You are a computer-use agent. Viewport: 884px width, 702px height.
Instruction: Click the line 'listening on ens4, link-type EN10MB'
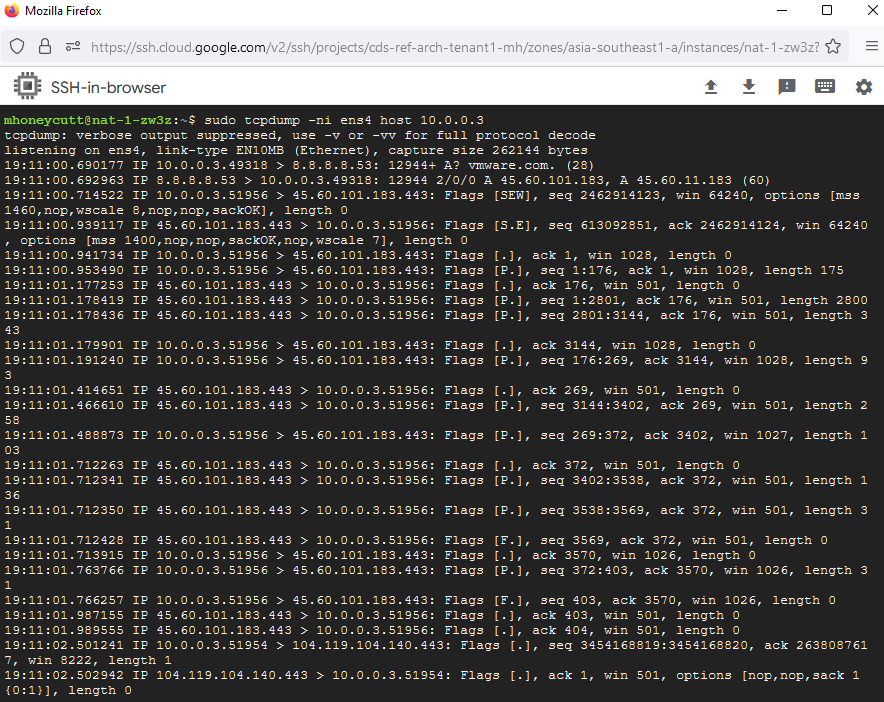click(296, 150)
